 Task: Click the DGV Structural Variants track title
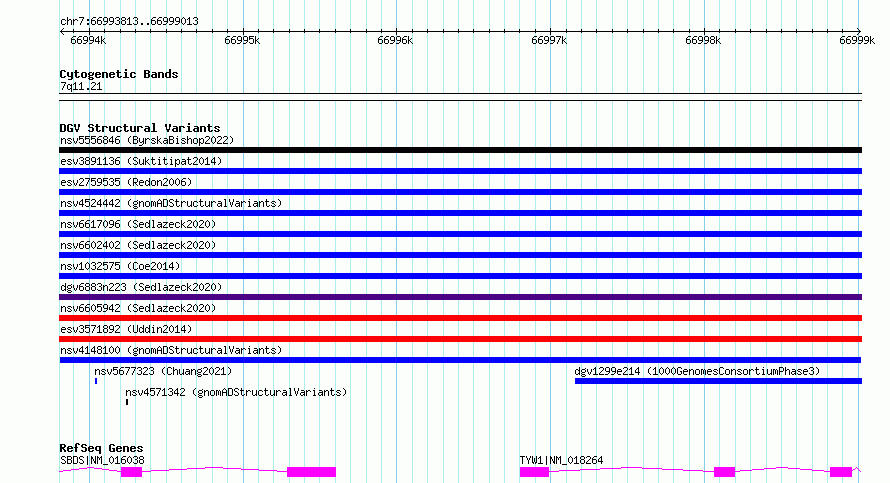[x=140, y=128]
